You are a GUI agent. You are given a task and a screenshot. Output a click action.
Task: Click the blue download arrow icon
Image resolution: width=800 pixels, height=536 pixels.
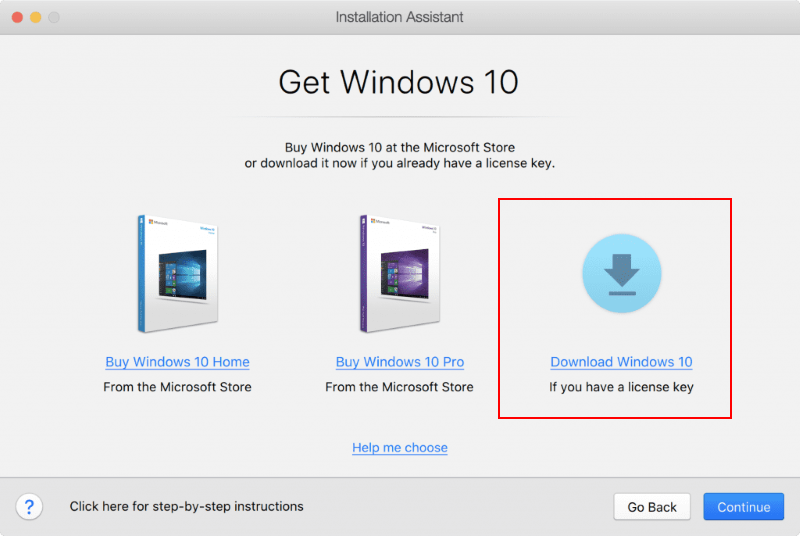[621, 274]
